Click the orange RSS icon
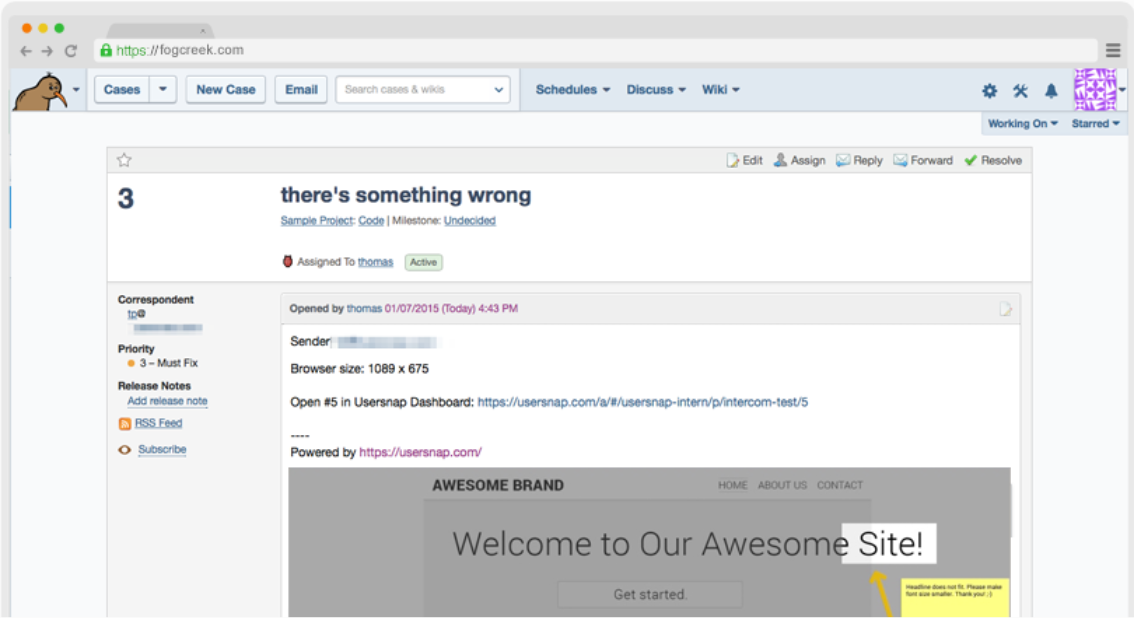This screenshot has width=1134, height=618. pyautogui.click(x=124, y=424)
